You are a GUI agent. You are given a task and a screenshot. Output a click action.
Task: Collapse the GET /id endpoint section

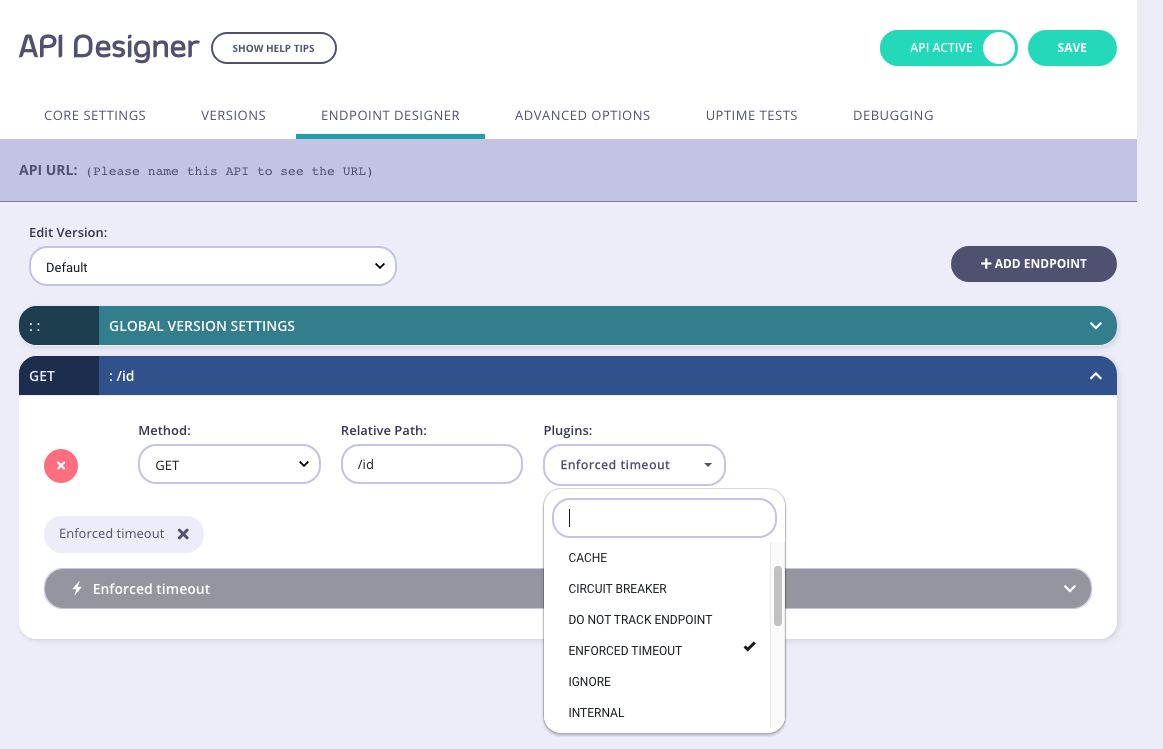1096,376
